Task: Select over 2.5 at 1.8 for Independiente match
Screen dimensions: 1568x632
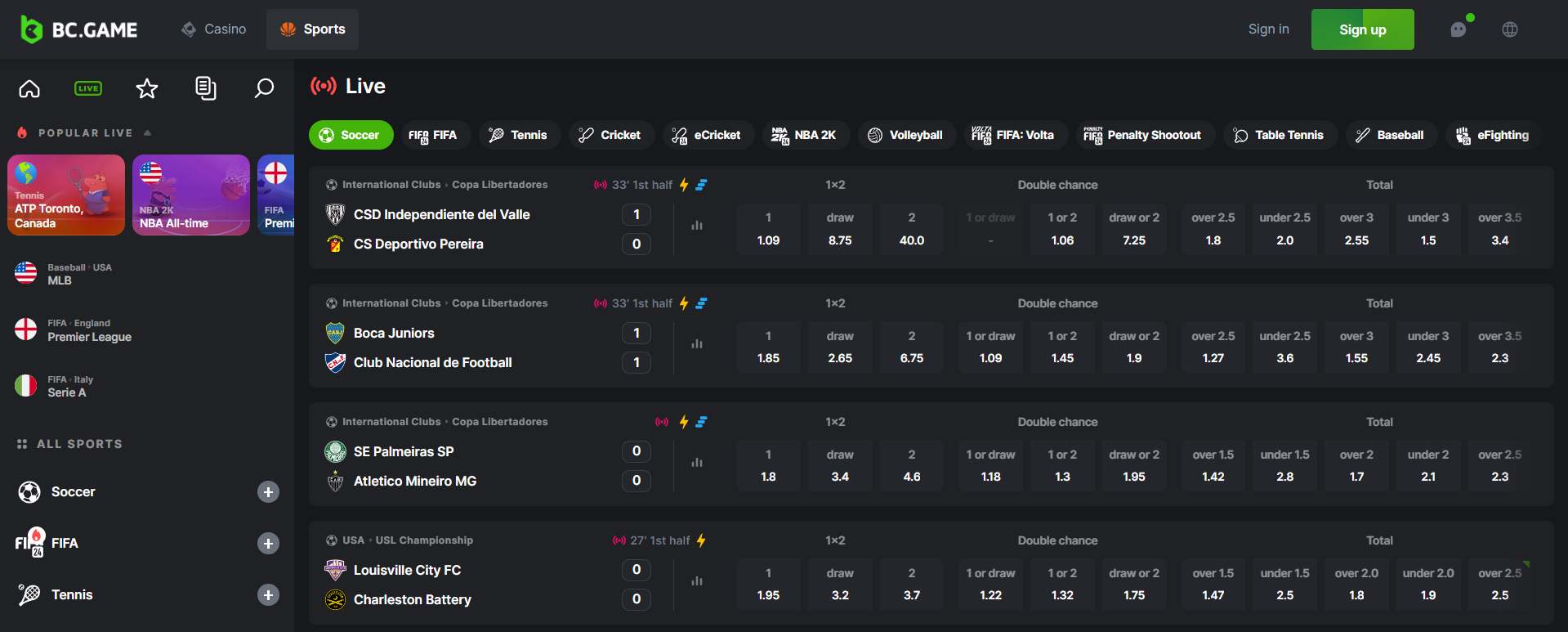Action: click(x=1213, y=229)
